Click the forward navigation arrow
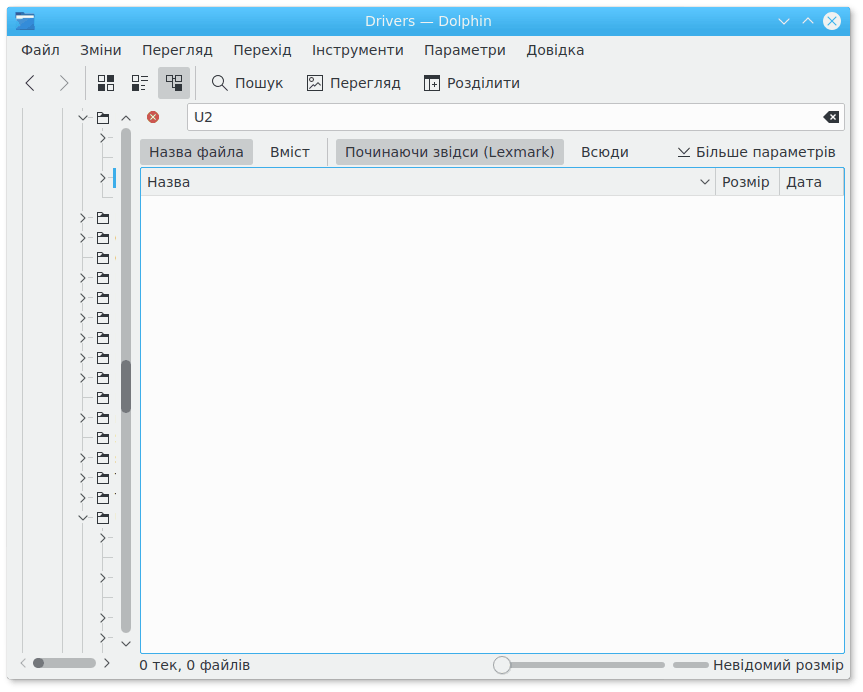The height and width of the screenshot is (692, 863). pyautogui.click(x=63, y=83)
